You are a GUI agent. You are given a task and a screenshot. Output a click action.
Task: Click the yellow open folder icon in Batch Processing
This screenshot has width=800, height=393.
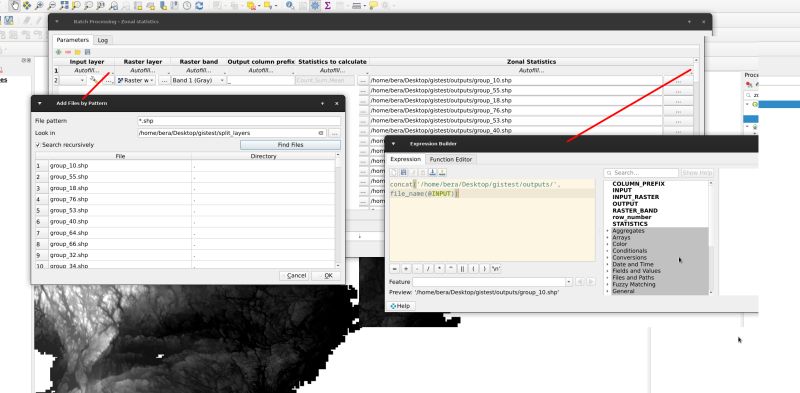[x=78, y=52]
